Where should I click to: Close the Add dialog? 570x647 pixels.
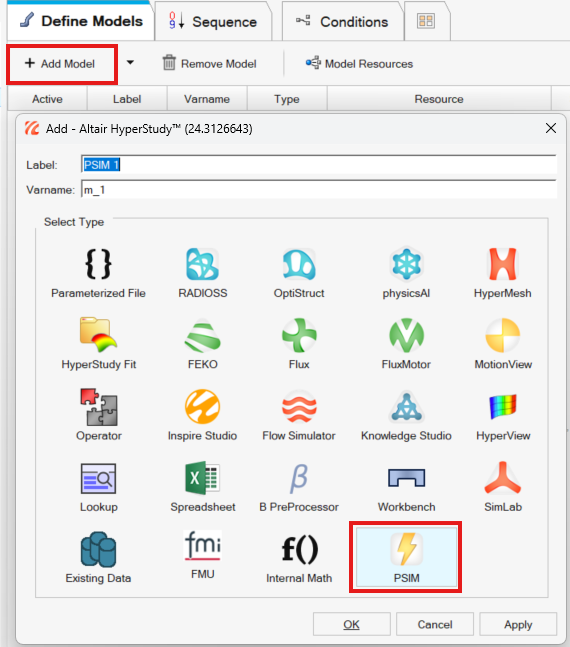(551, 128)
